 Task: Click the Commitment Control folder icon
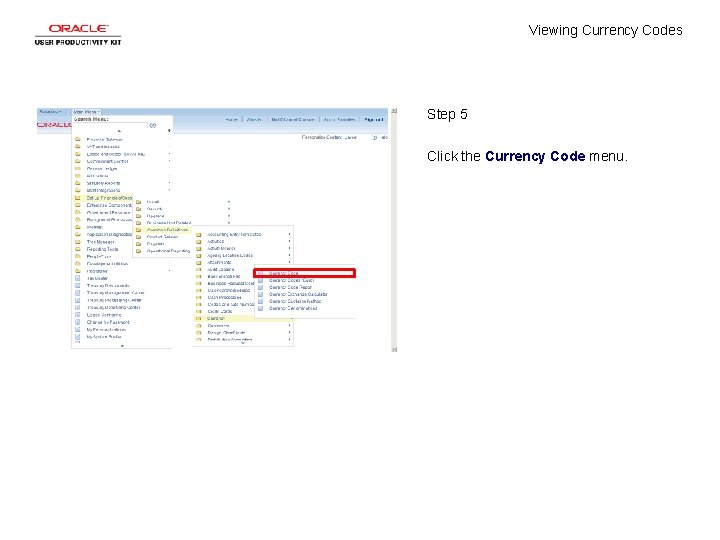[78, 161]
